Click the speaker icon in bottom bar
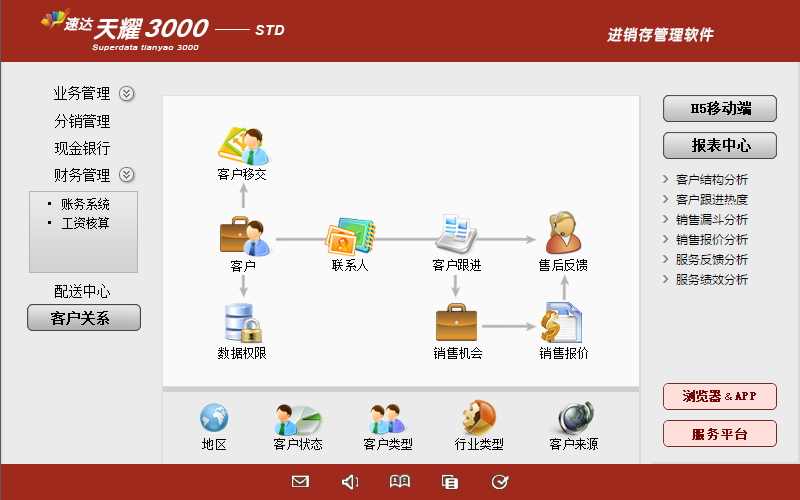The width and height of the screenshot is (800, 500). [x=350, y=482]
